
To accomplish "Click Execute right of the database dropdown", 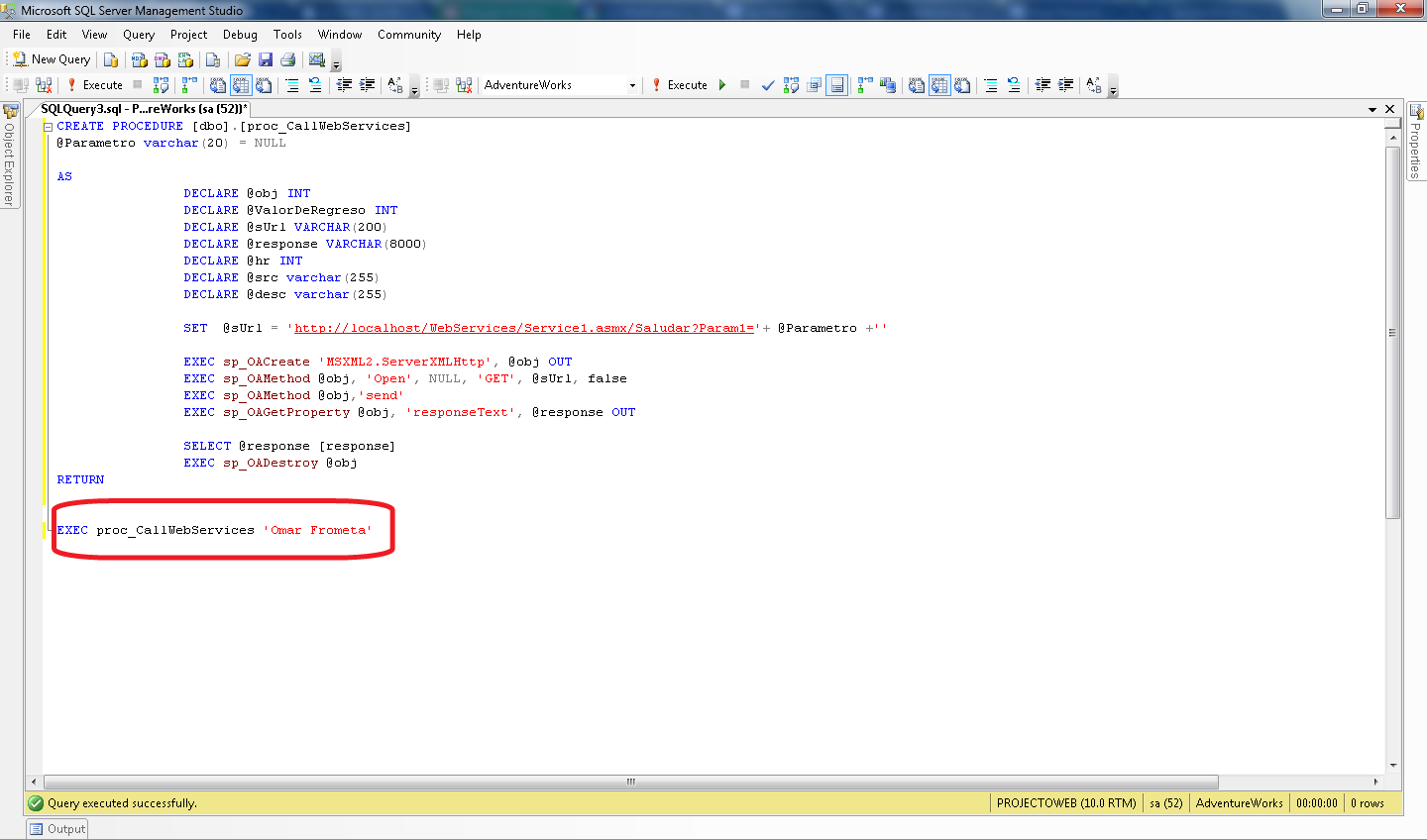I will tap(680, 85).
